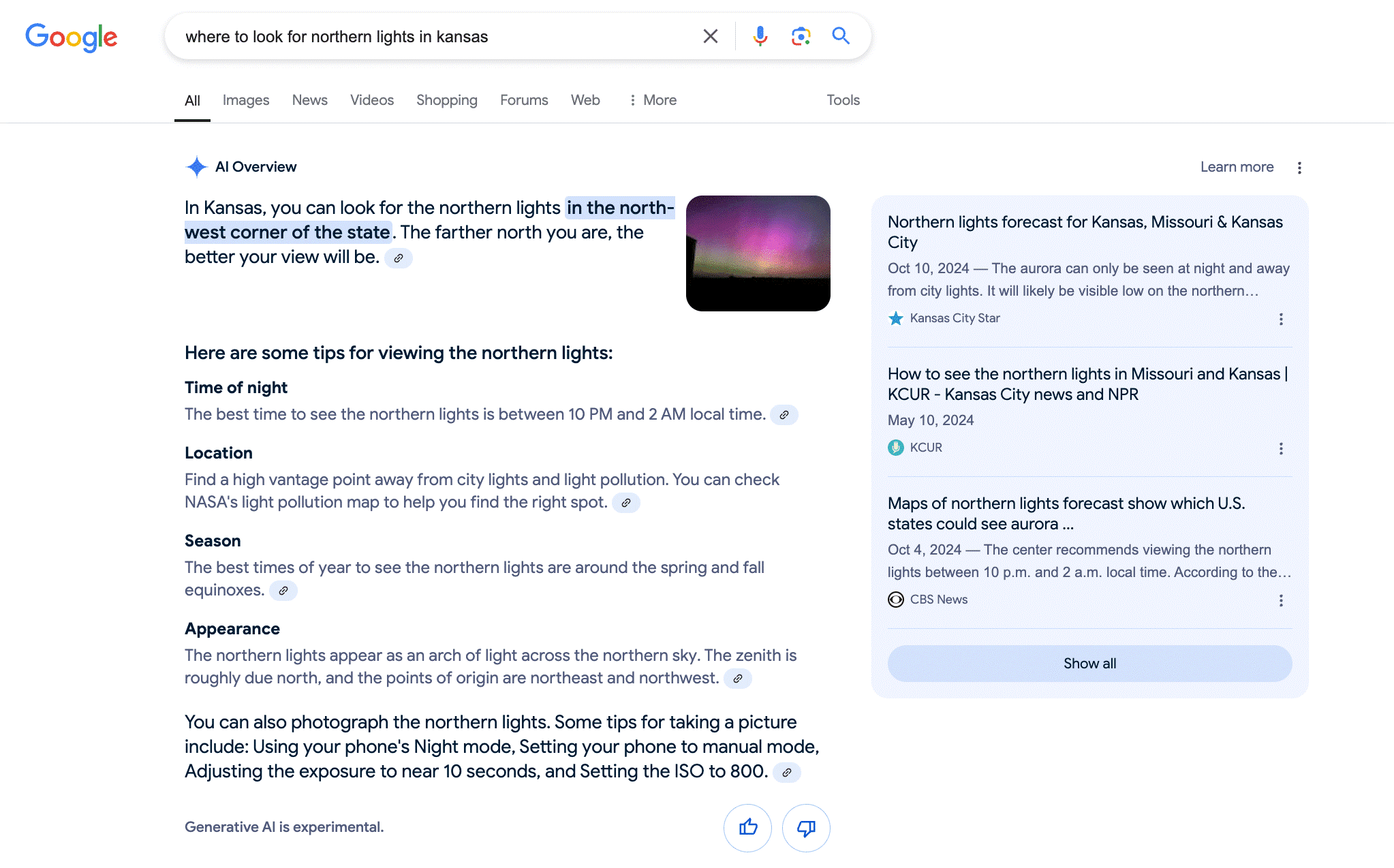Switch to the News tab
The height and width of the screenshot is (868, 1394).
pyautogui.click(x=309, y=100)
